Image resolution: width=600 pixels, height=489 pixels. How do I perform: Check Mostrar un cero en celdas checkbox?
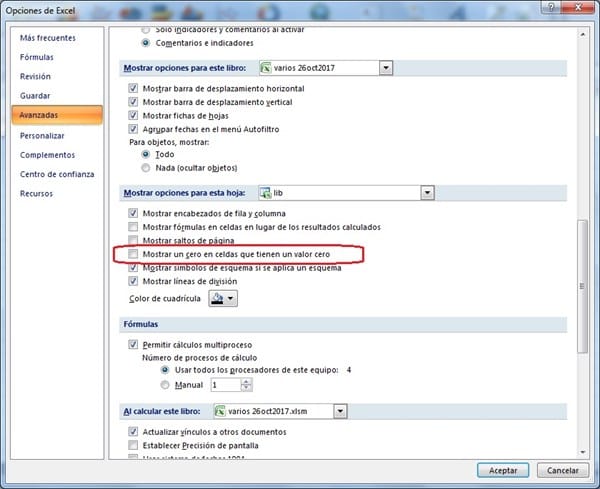(x=133, y=254)
